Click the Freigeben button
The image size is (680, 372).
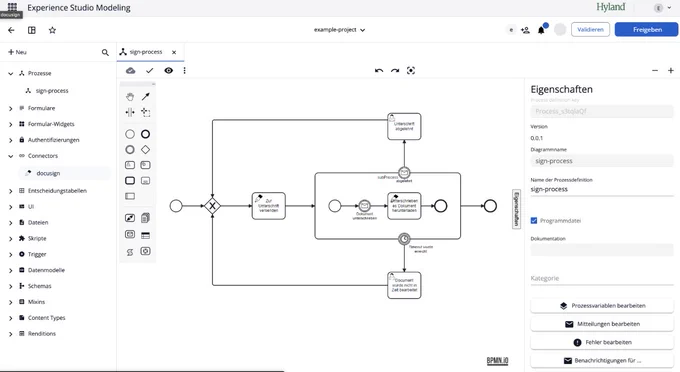click(647, 29)
